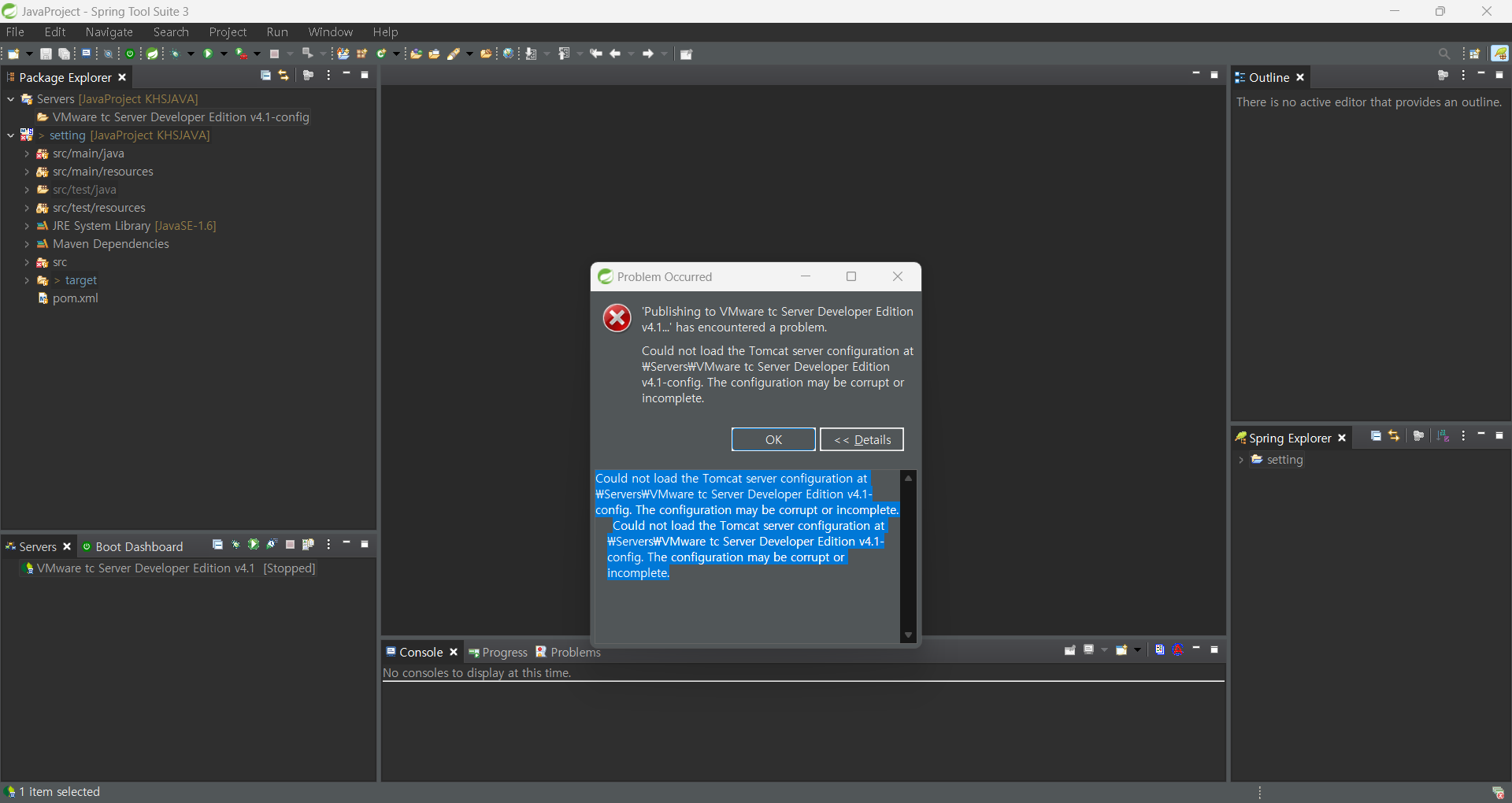Collapse All in Package Explorer toolbar
This screenshot has height=803, width=1512.
pyautogui.click(x=266, y=76)
